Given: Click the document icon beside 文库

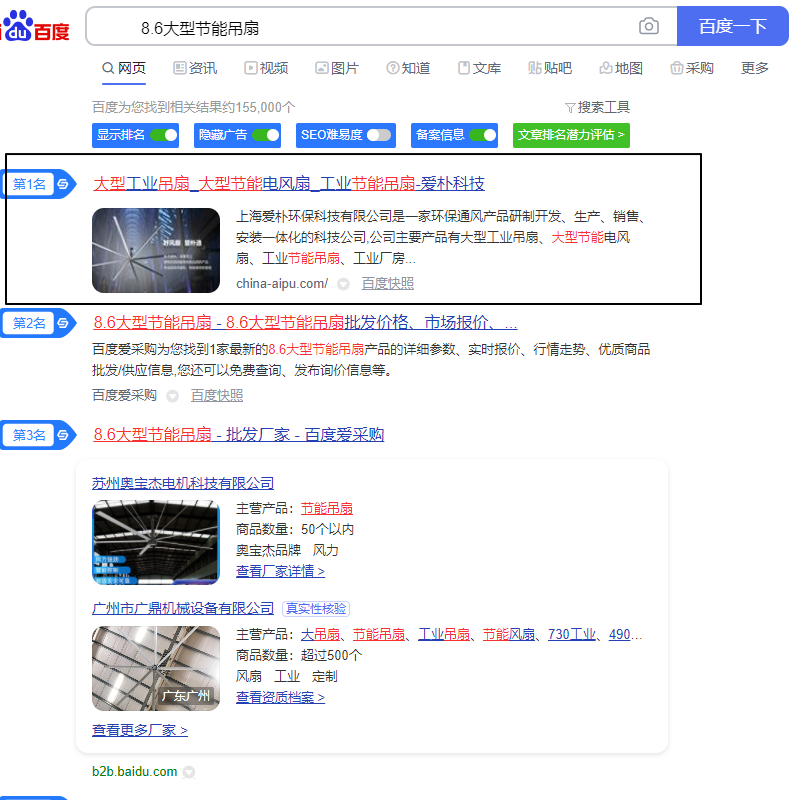Looking at the screenshot, I should (463, 68).
